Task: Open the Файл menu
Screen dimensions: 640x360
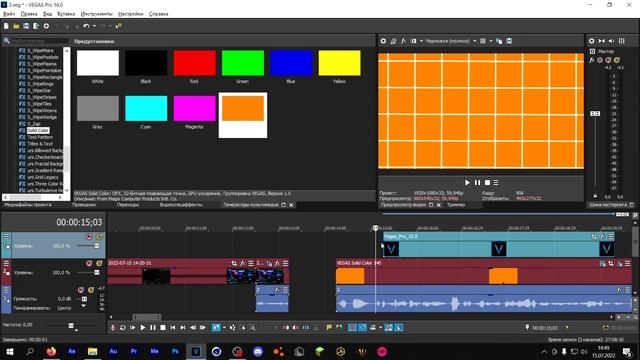Action: pos(9,14)
